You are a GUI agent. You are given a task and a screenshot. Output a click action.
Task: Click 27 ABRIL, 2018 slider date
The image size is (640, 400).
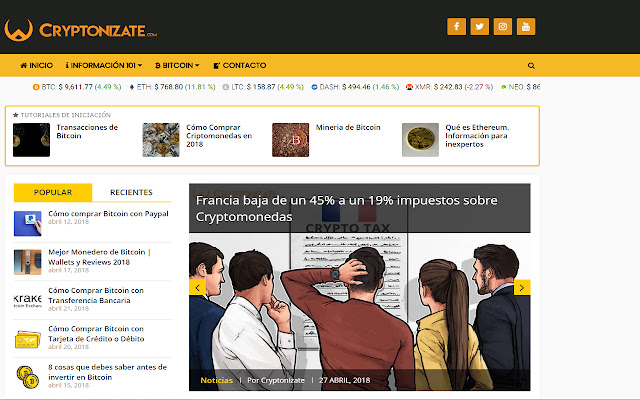(344, 380)
